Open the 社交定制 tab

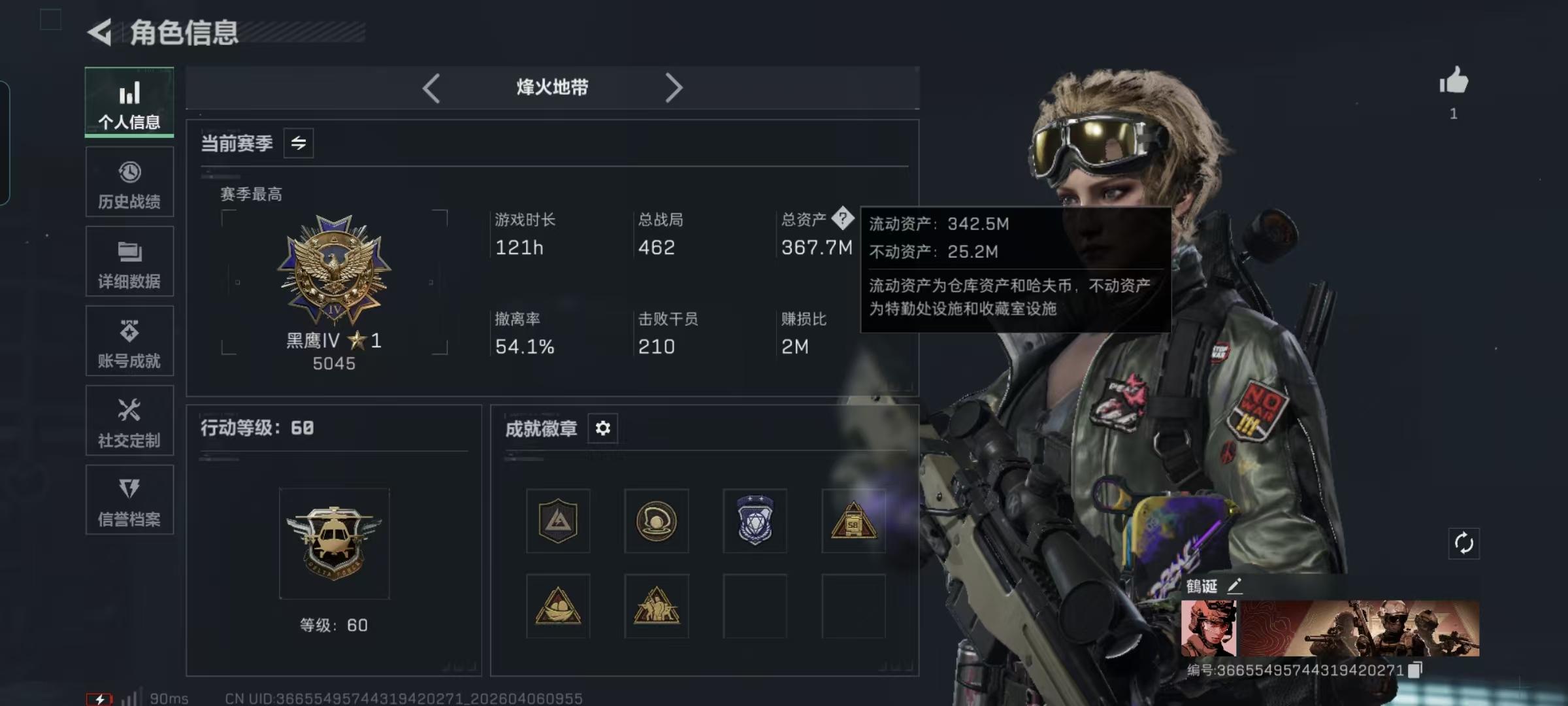[129, 420]
